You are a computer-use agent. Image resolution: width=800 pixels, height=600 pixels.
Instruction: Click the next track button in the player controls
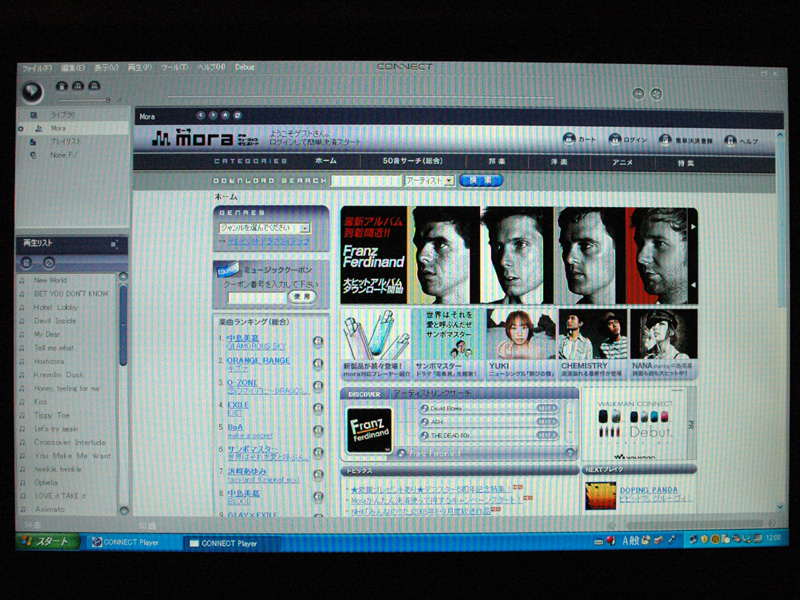click(94, 86)
